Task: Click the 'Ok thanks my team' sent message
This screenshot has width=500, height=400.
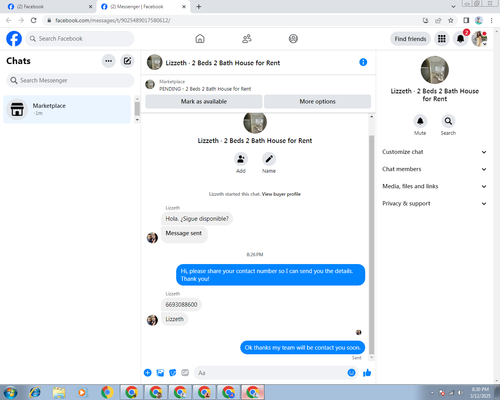Action: [303, 348]
